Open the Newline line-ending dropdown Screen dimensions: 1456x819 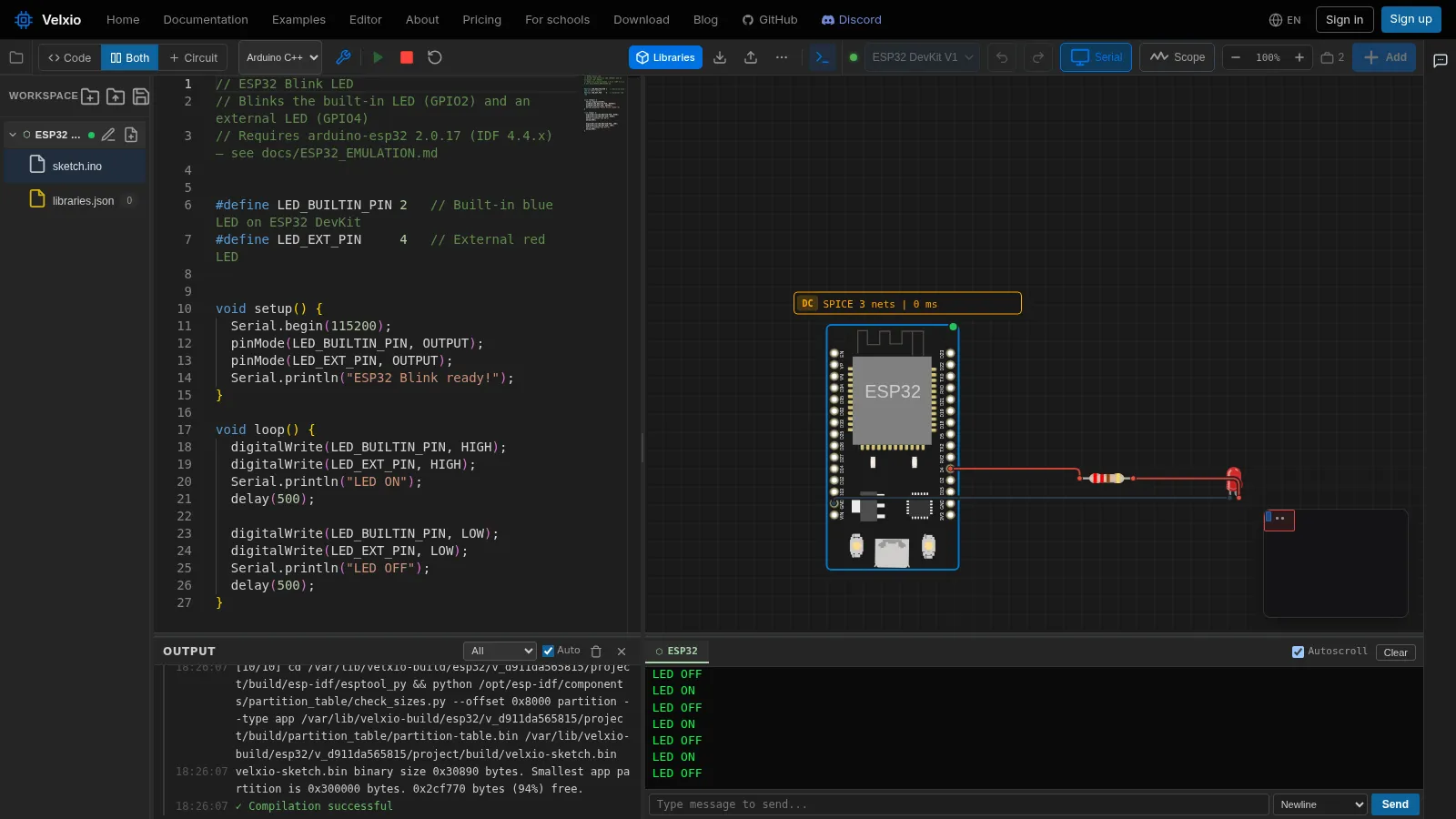click(x=1320, y=804)
